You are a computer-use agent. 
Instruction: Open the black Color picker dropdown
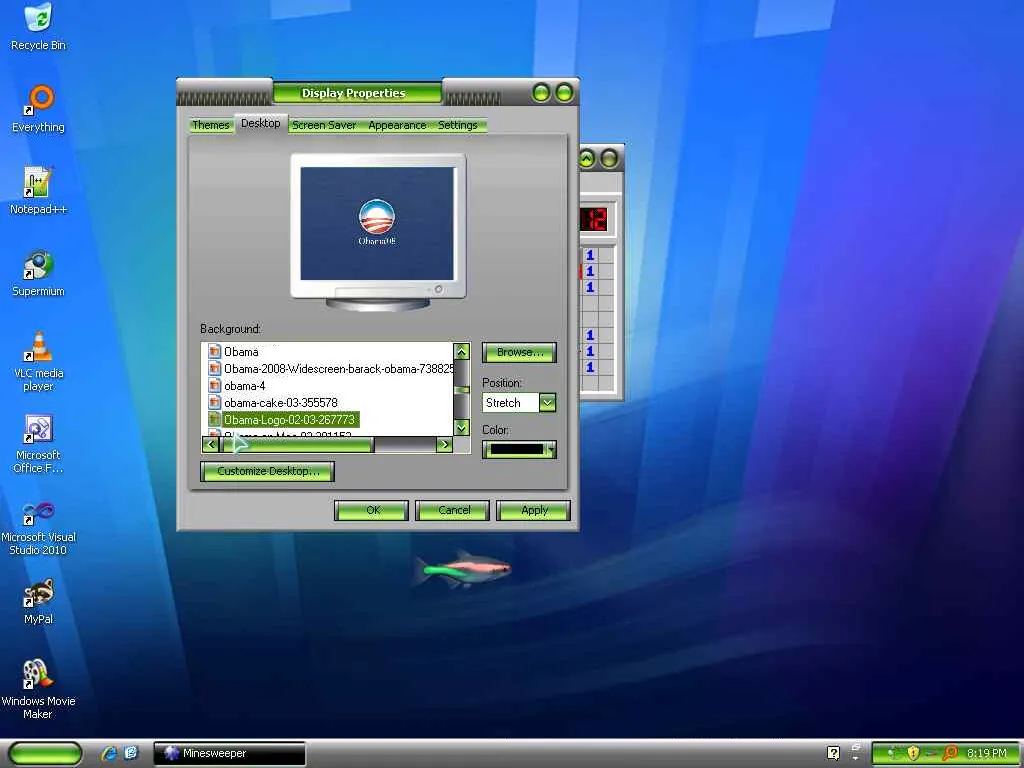pos(519,449)
